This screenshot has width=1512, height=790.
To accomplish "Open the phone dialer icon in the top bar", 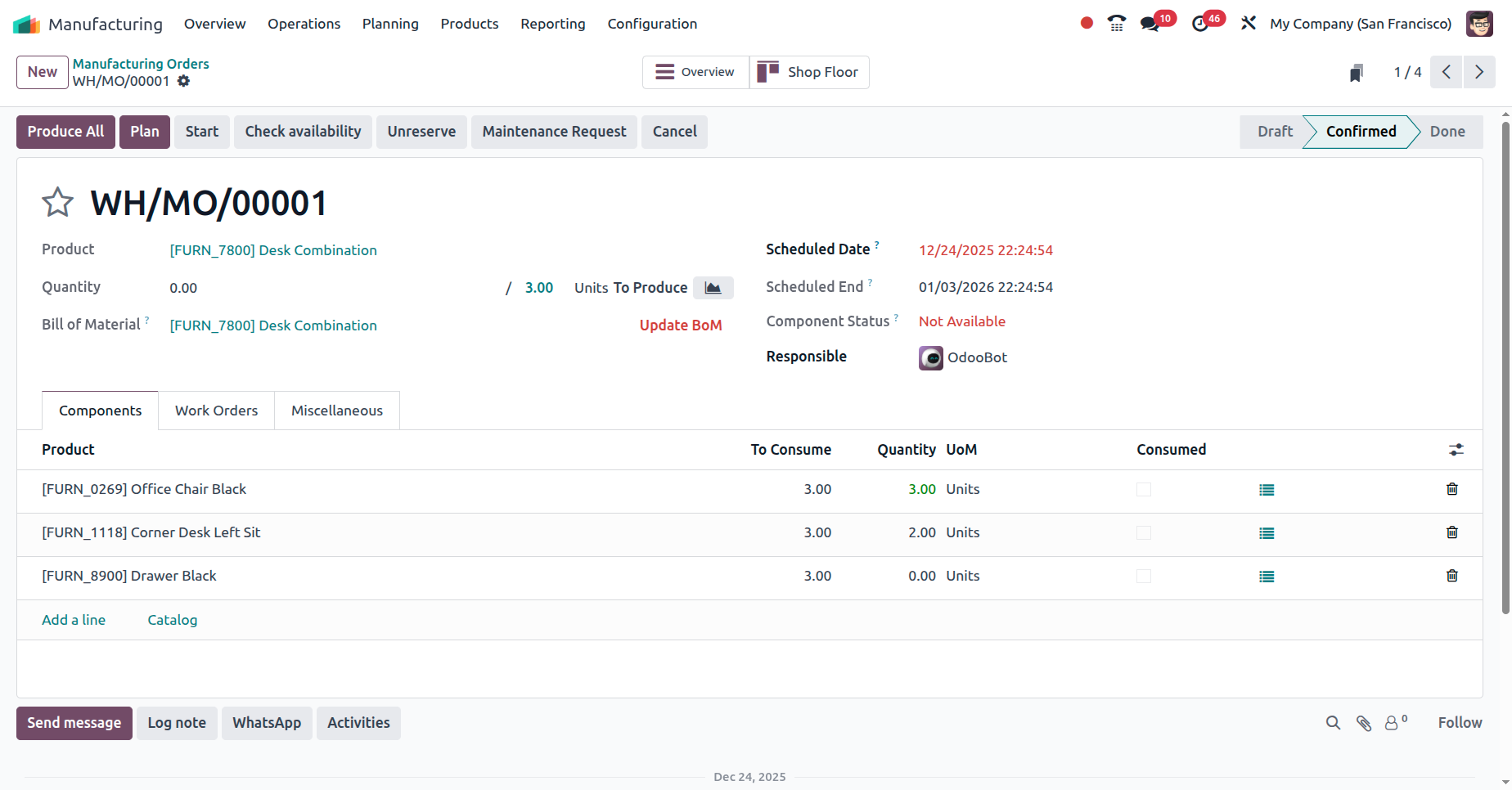I will coord(1116,24).
